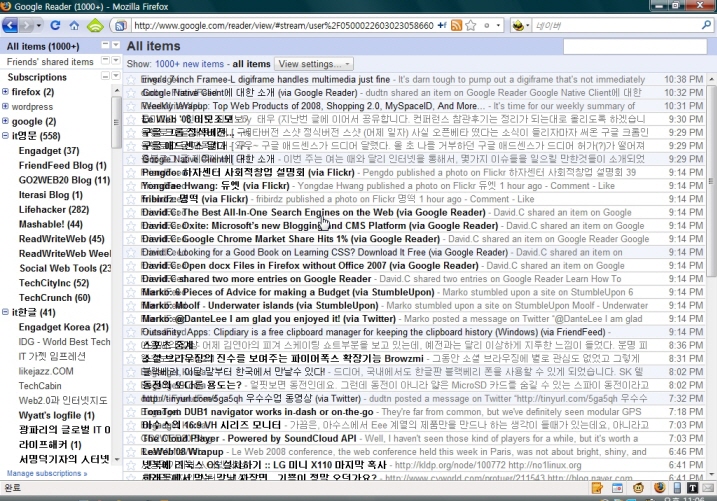The image size is (717, 501).
Task: Open the Engadget (37) feed
Action: [x=49, y=151]
